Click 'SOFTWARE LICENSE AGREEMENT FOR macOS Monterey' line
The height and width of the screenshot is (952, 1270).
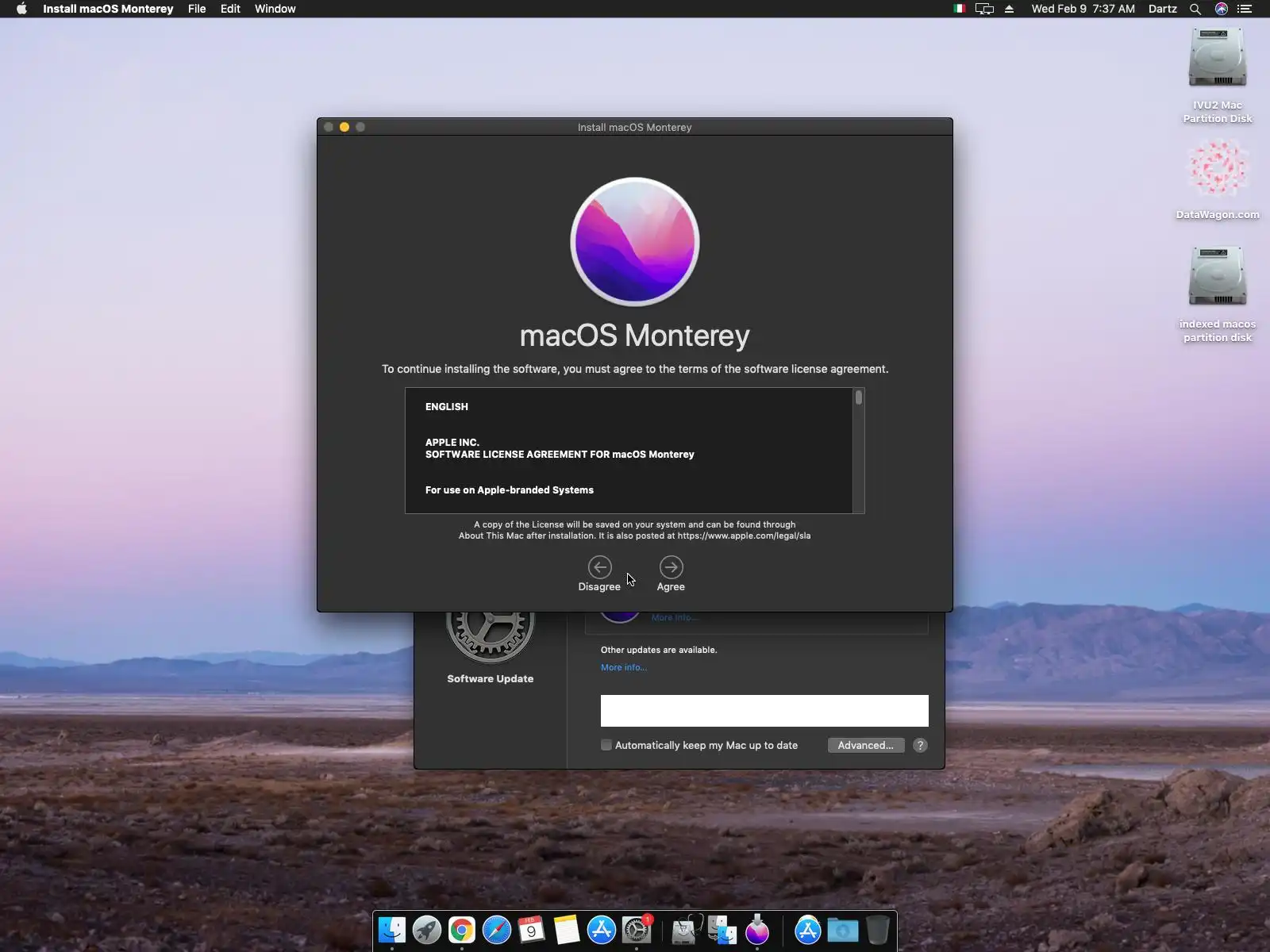(560, 455)
